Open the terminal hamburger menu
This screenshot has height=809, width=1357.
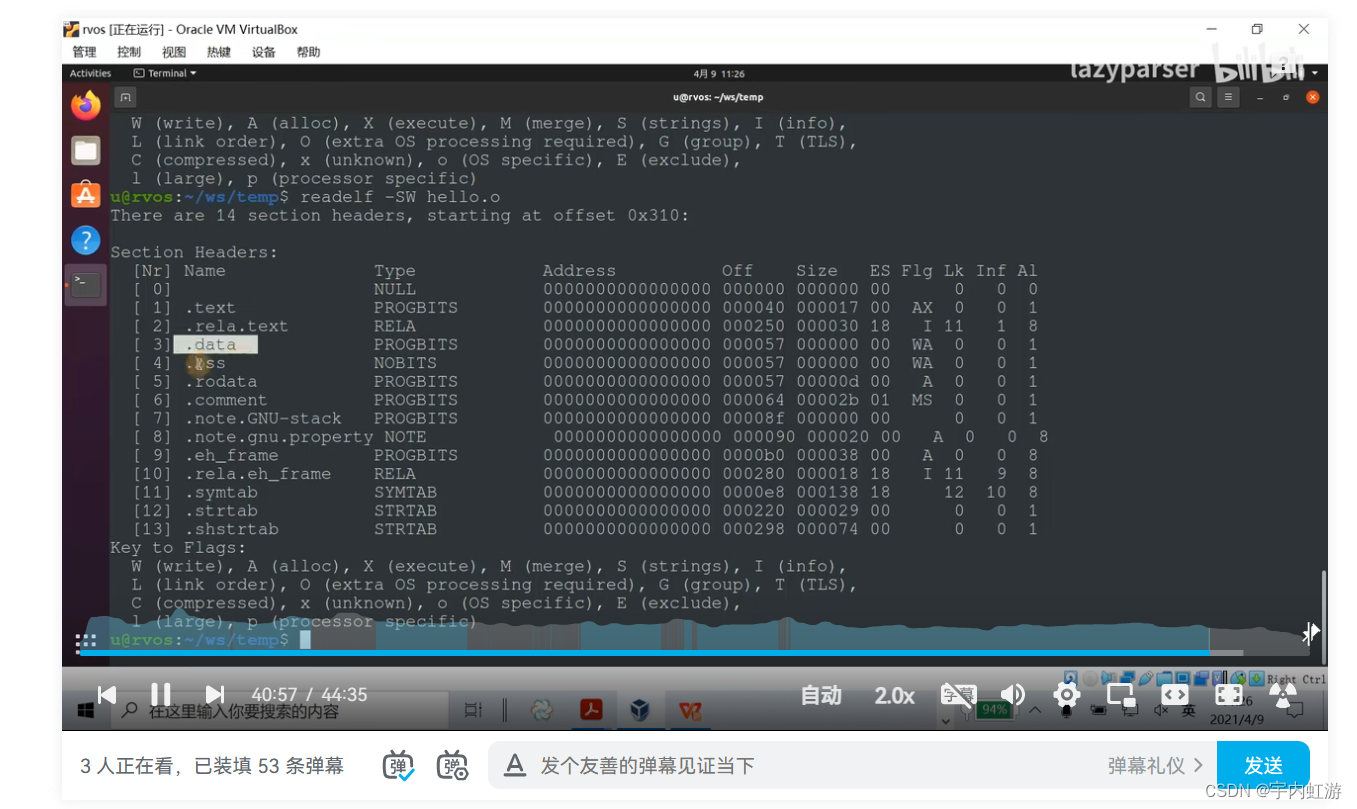point(1228,97)
